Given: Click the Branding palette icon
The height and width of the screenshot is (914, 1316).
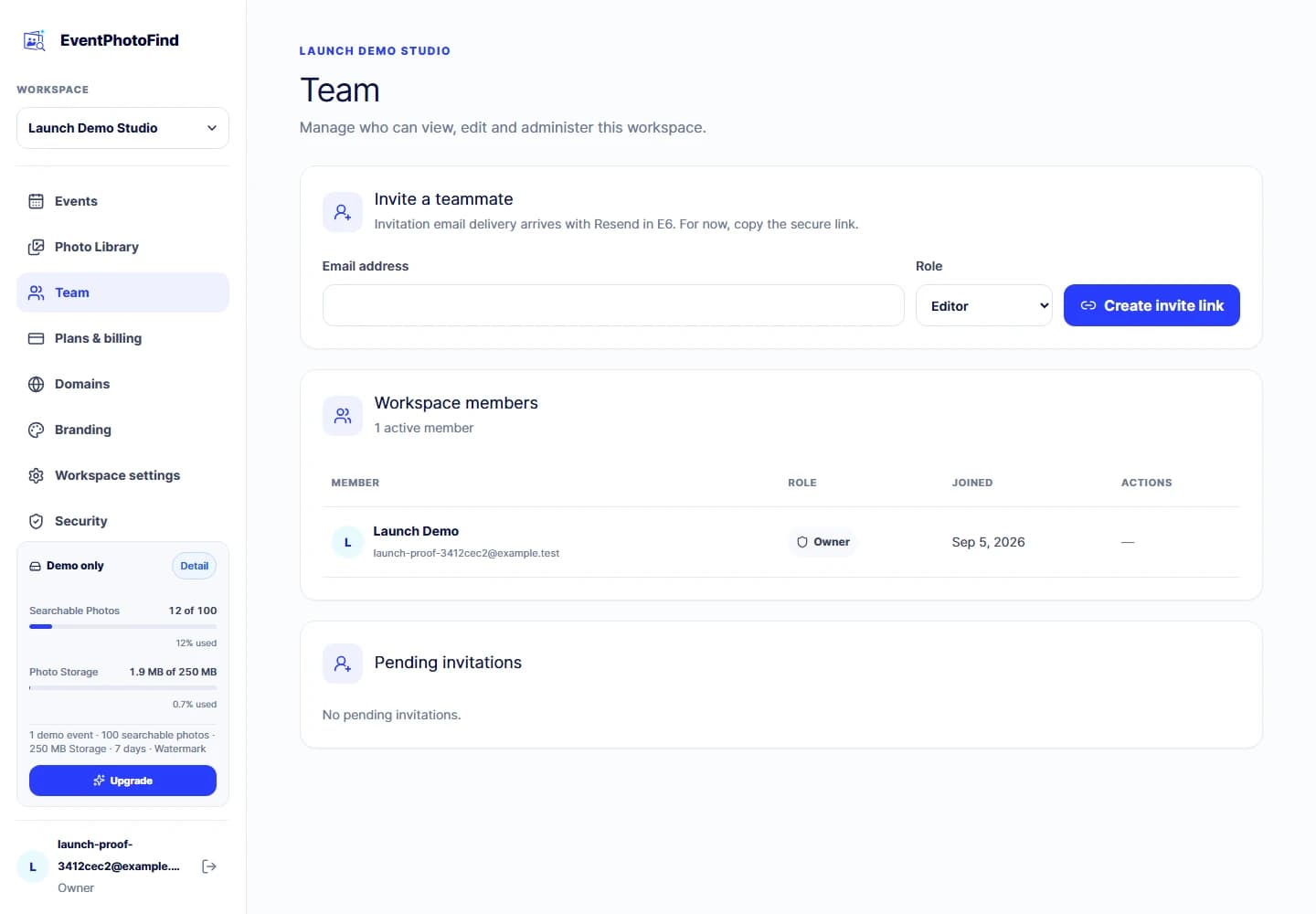Looking at the screenshot, I should [37, 430].
